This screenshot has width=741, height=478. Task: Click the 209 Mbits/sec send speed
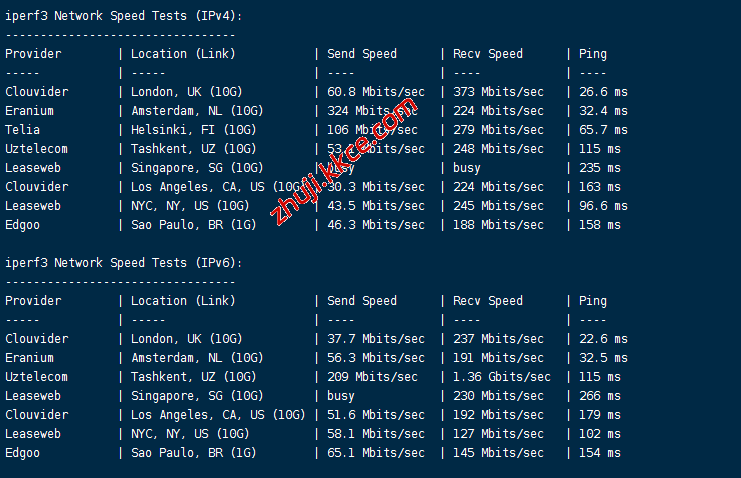[x=373, y=377]
